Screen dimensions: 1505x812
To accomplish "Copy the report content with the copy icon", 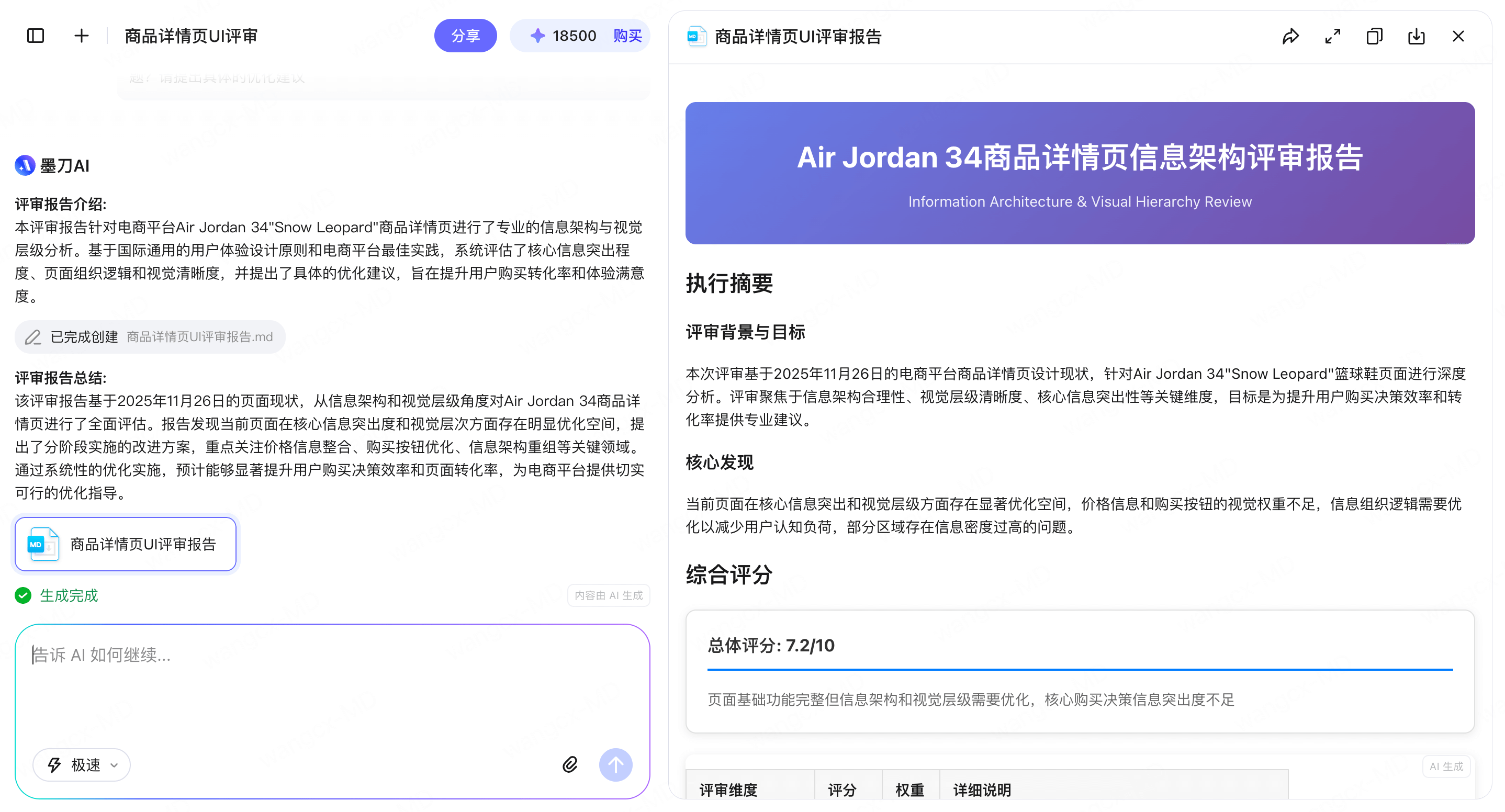I will pyautogui.click(x=1374, y=36).
